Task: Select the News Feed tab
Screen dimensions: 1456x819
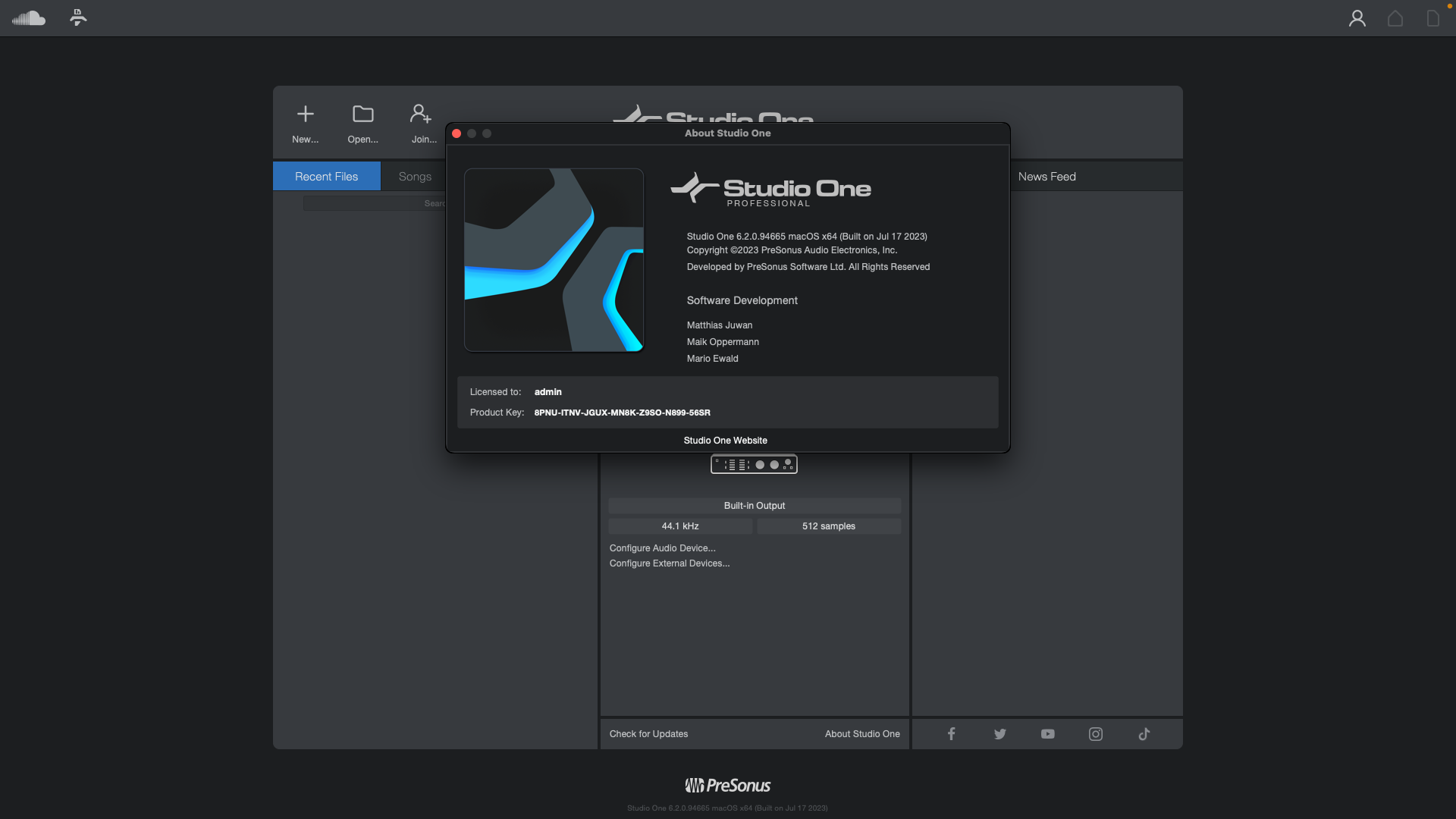Action: 1046,176
